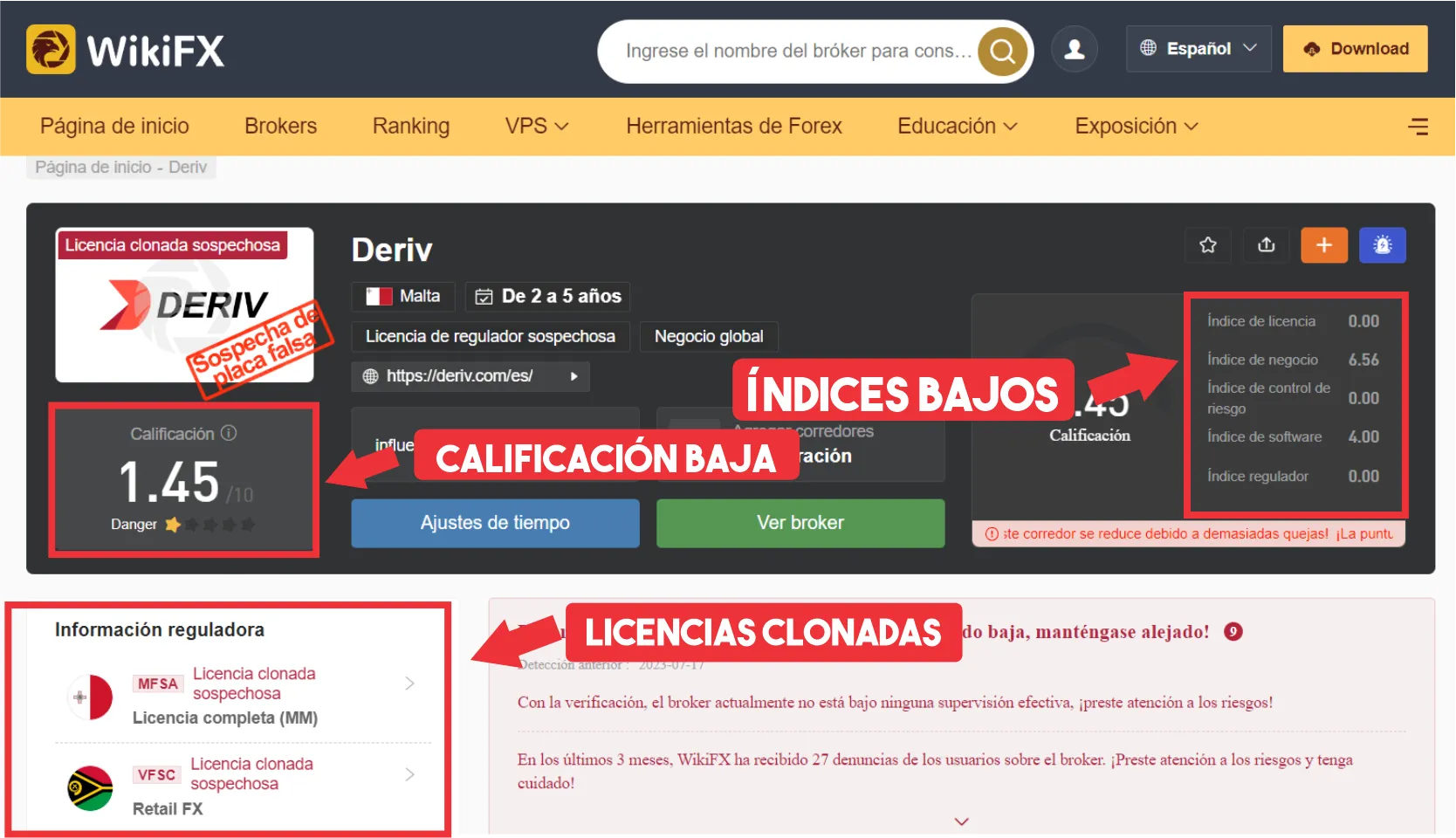
Task: Open the VFSC license details chevron
Action: tap(409, 774)
